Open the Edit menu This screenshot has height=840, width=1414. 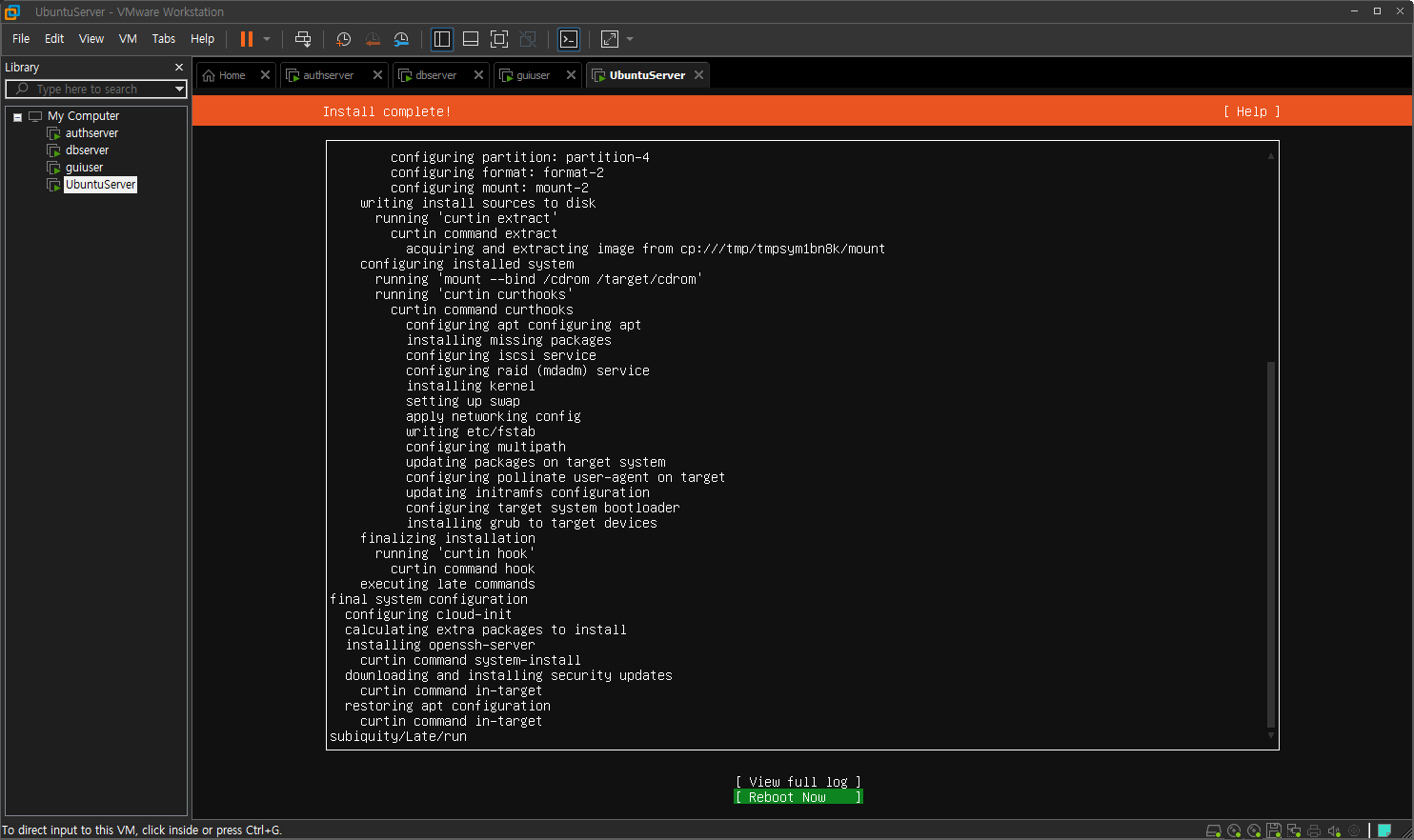pos(54,39)
